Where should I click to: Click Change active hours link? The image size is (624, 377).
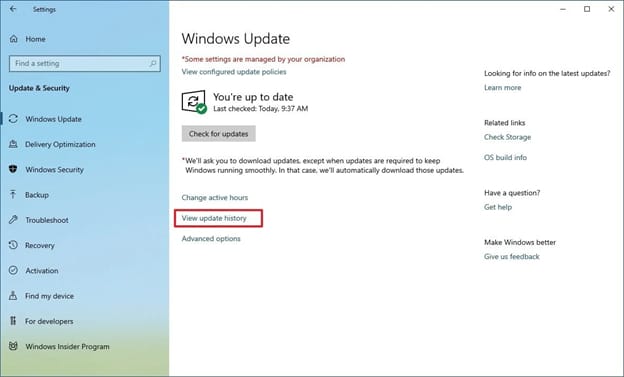click(215, 197)
